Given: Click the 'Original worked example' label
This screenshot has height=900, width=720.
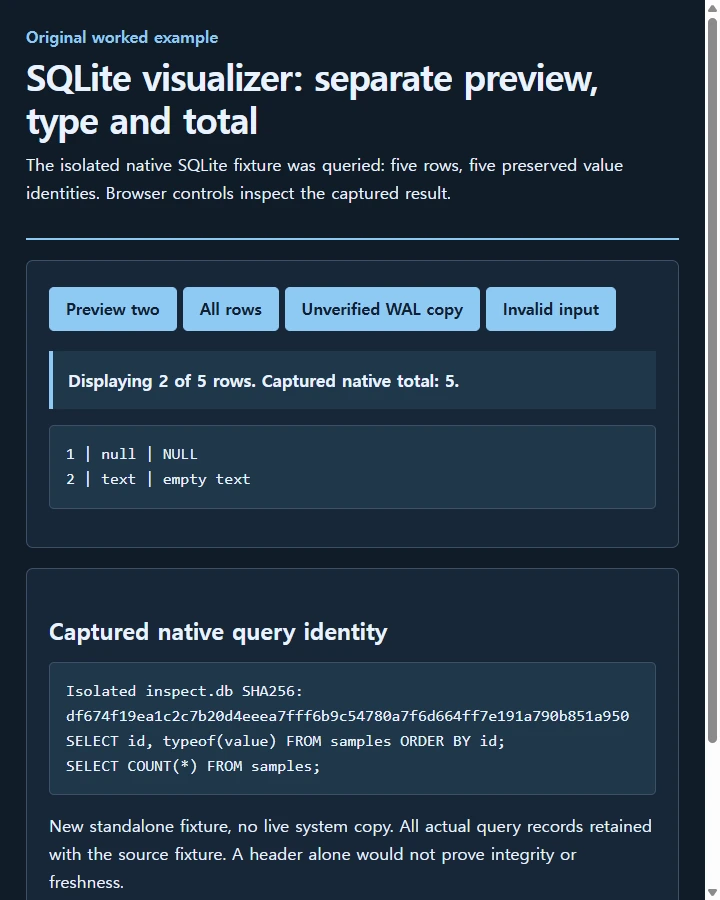Looking at the screenshot, I should pos(122,37).
